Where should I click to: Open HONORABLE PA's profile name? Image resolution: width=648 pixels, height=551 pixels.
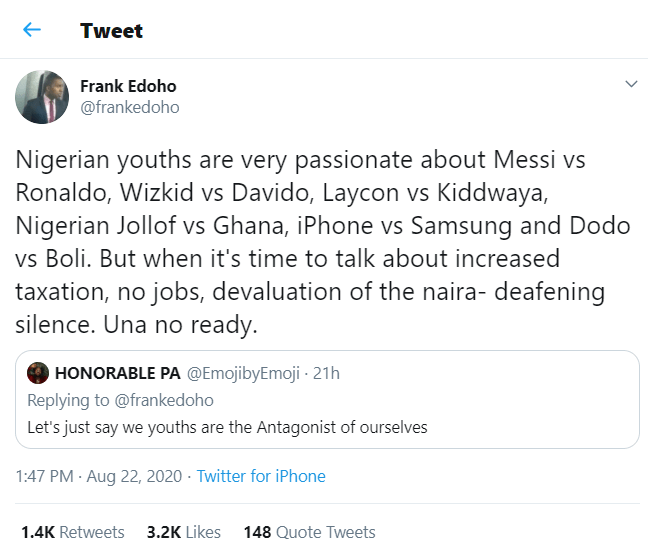(117, 374)
